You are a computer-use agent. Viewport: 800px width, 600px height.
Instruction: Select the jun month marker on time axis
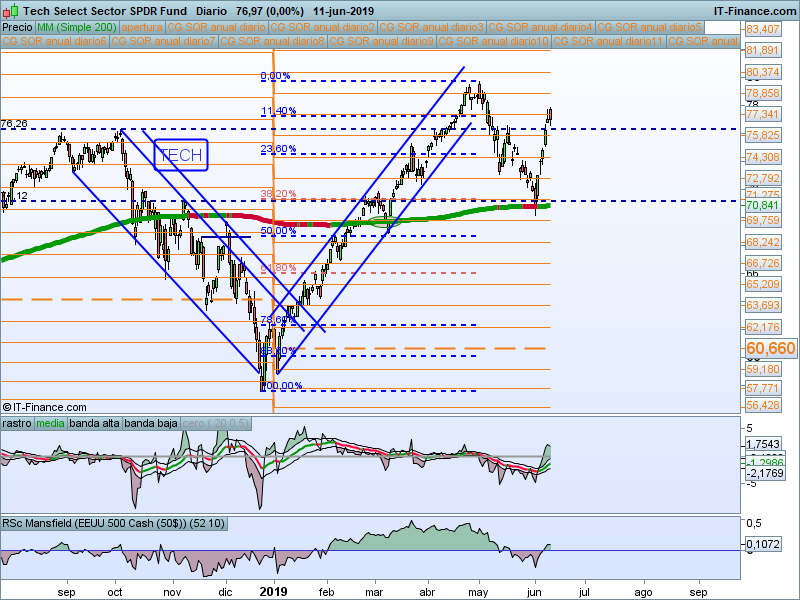point(534,592)
